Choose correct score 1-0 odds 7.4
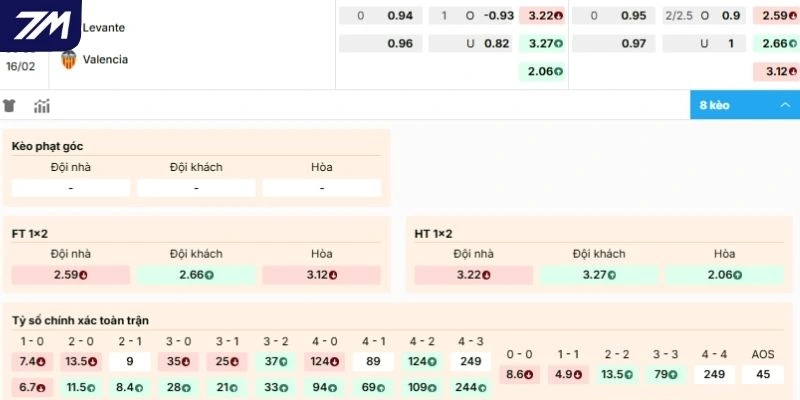Image resolution: width=800 pixels, height=400 pixels. pos(31,361)
